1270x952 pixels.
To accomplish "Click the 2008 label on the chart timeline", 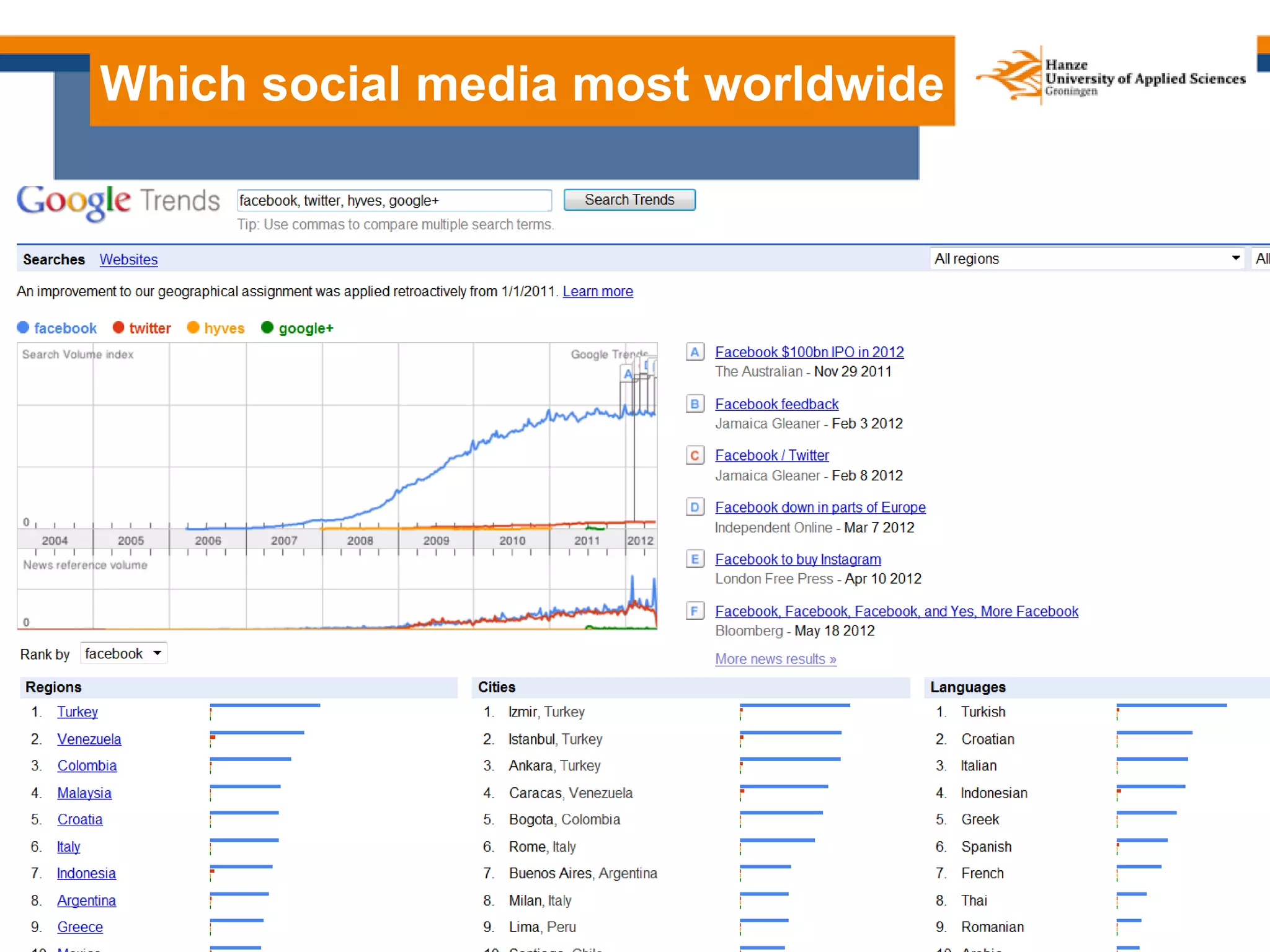I will point(360,540).
